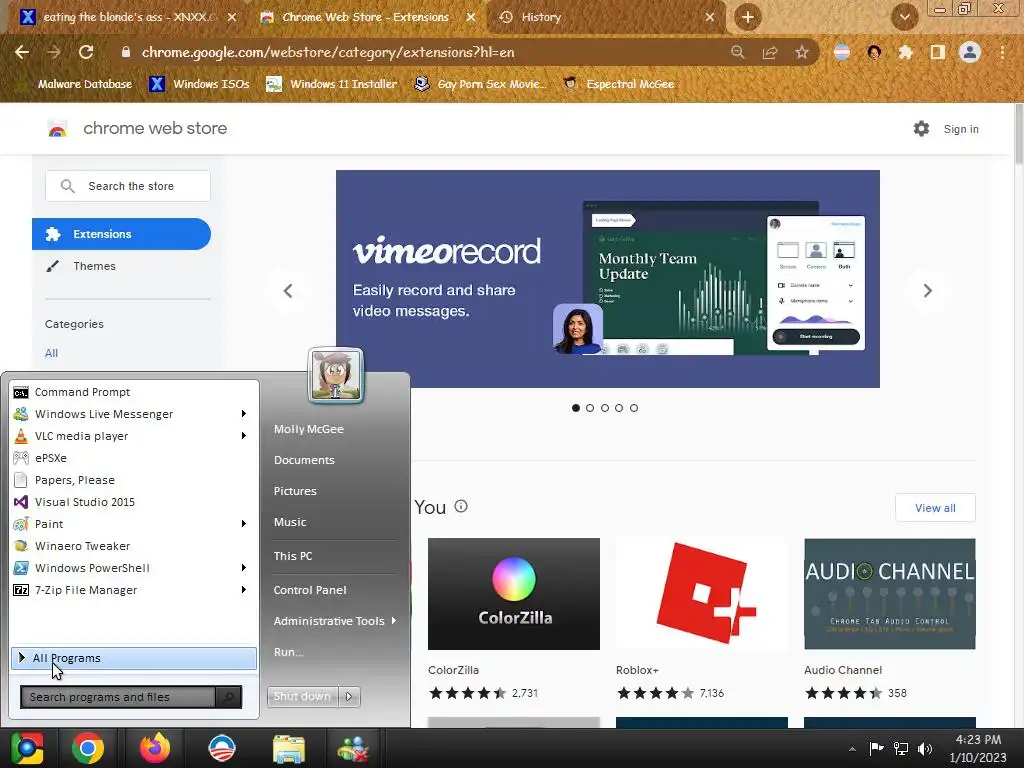Select All under Categories

click(51, 353)
